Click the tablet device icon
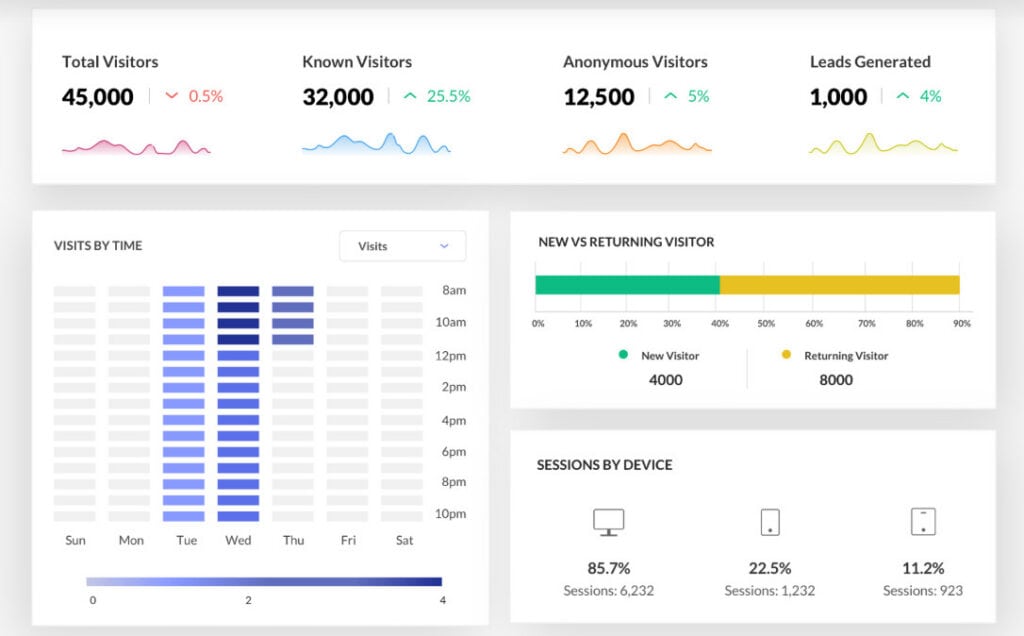The width and height of the screenshot is (1024, 636). pos(923,521)
